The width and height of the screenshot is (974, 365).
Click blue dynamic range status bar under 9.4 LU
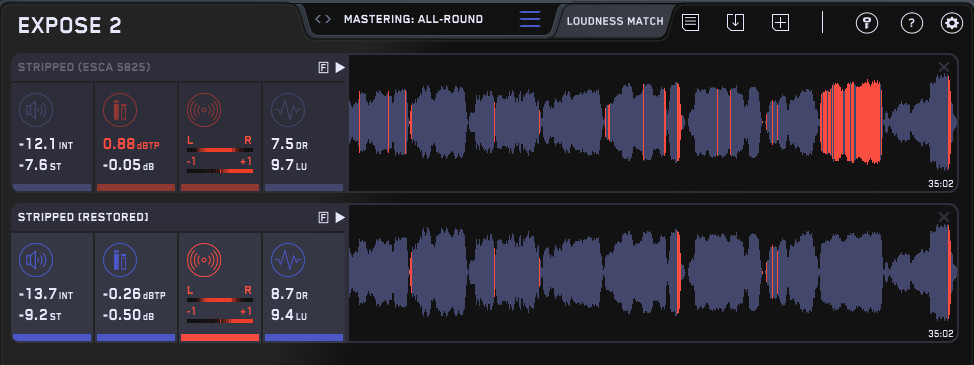click(x=304, y=337)
